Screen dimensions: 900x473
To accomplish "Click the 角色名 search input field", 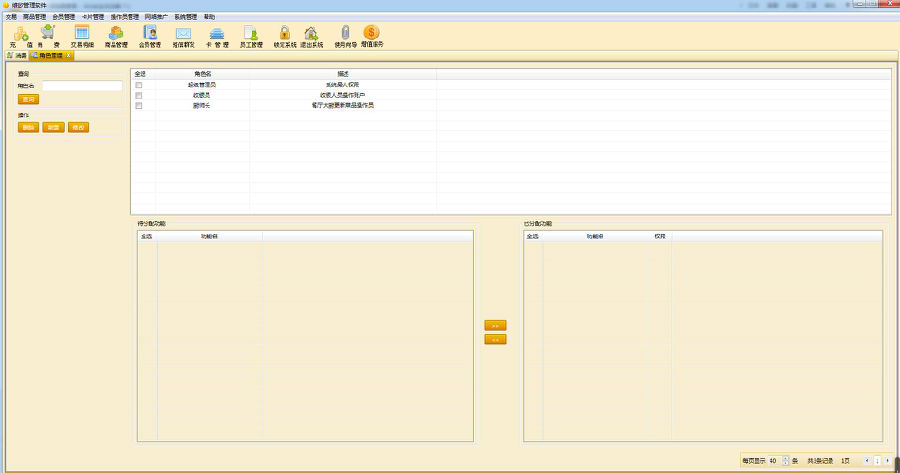I will click(82, 86).
